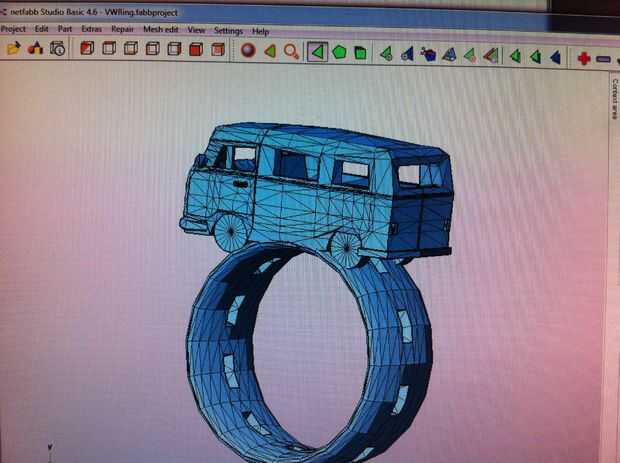This screenshot has height=463, width=620.
Task: Click the yellow folder open-project icon
Action: point(13,48)
